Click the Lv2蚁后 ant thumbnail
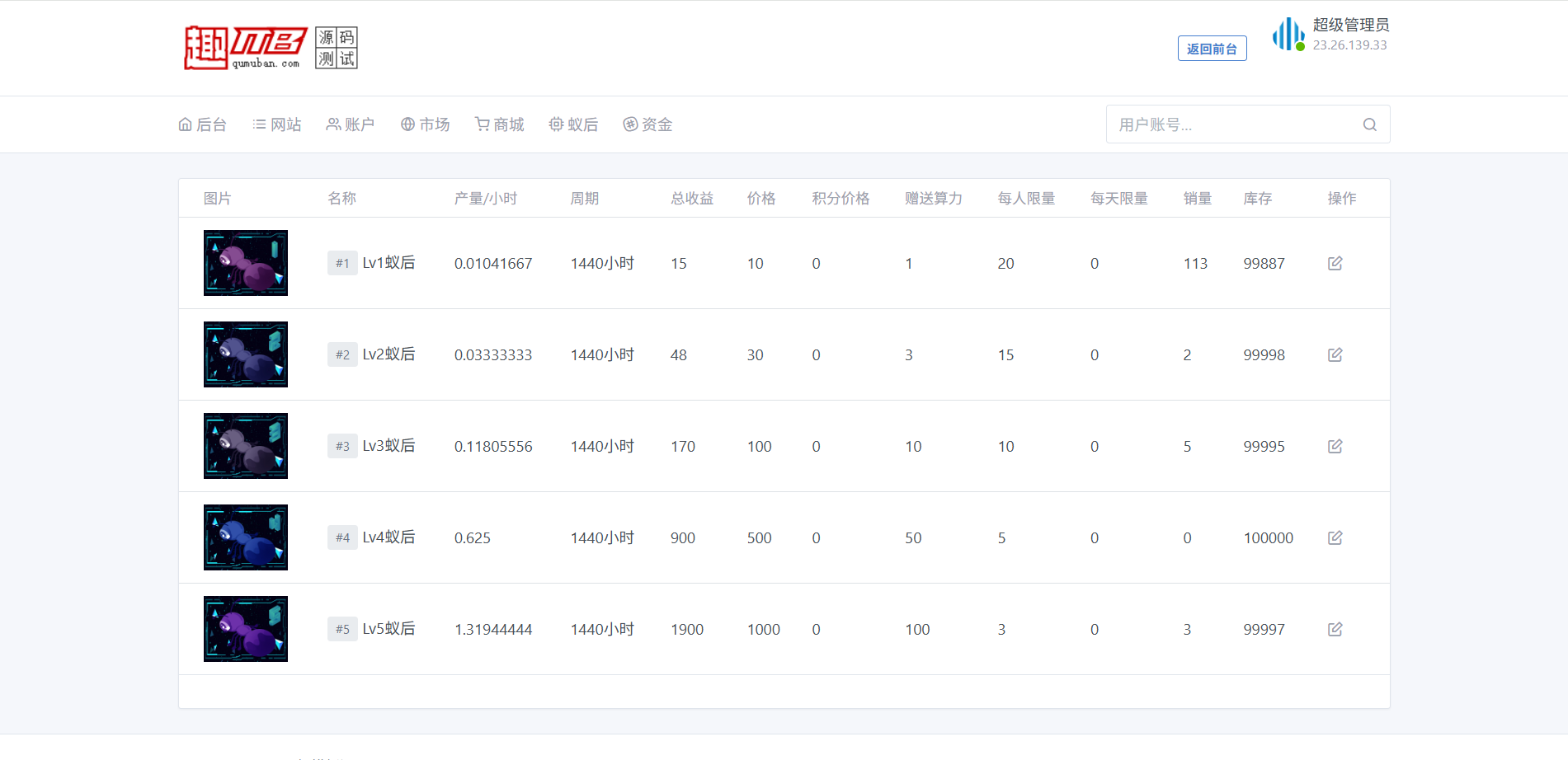 (x=246, y=354)
